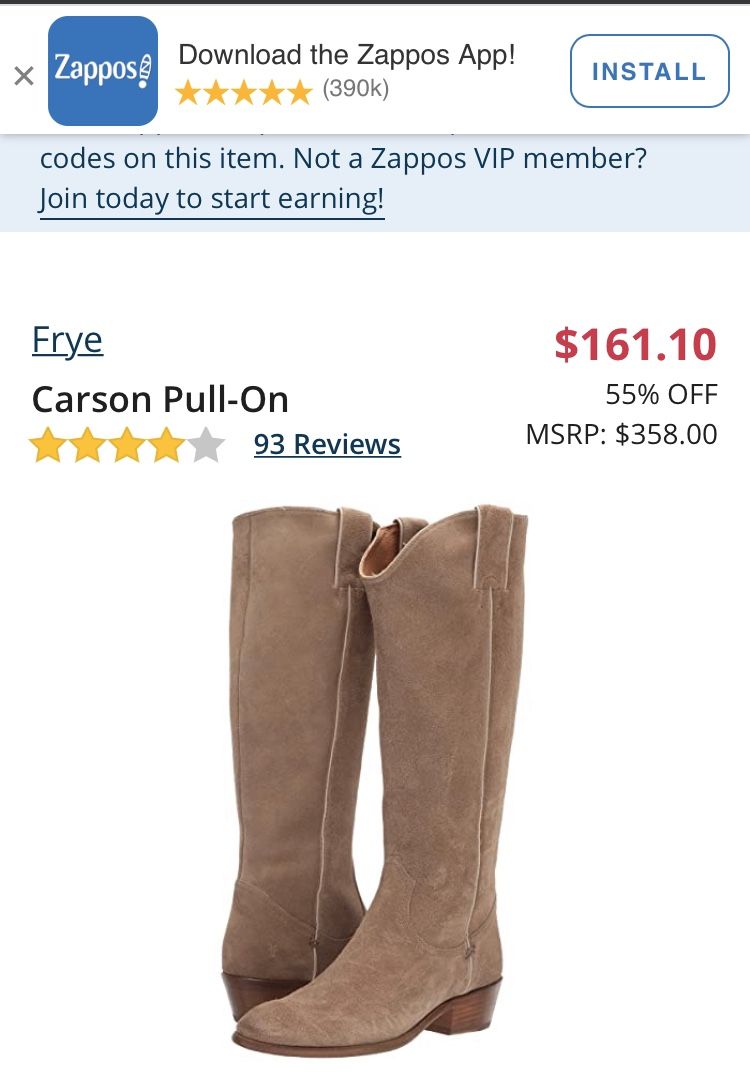This screenshot has height=1084, width=750.
Task: Tap the blue Zappos app logo
Action: 103,71
